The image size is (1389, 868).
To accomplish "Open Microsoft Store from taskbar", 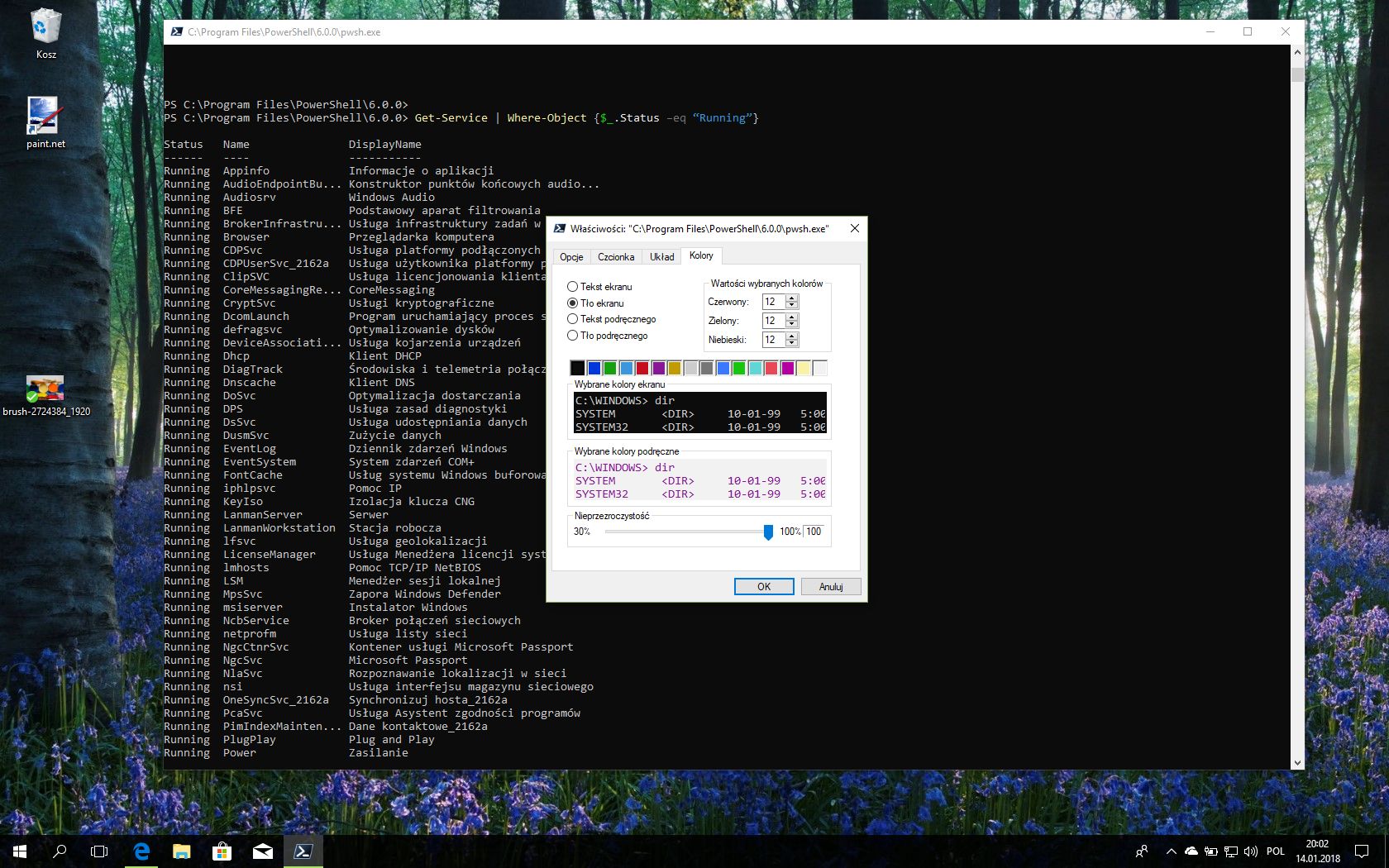I will [222, 851].
